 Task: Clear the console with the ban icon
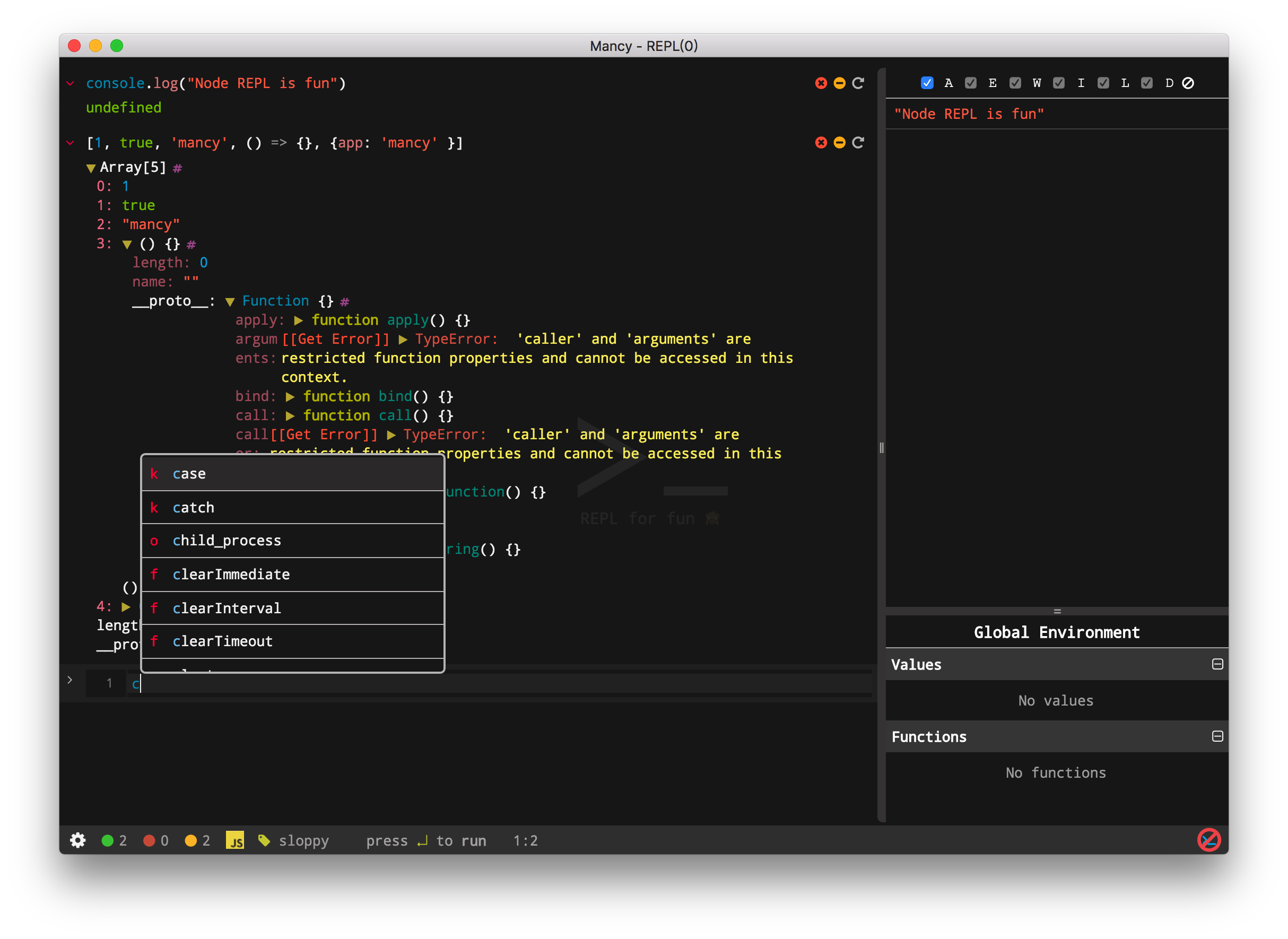1188,83
